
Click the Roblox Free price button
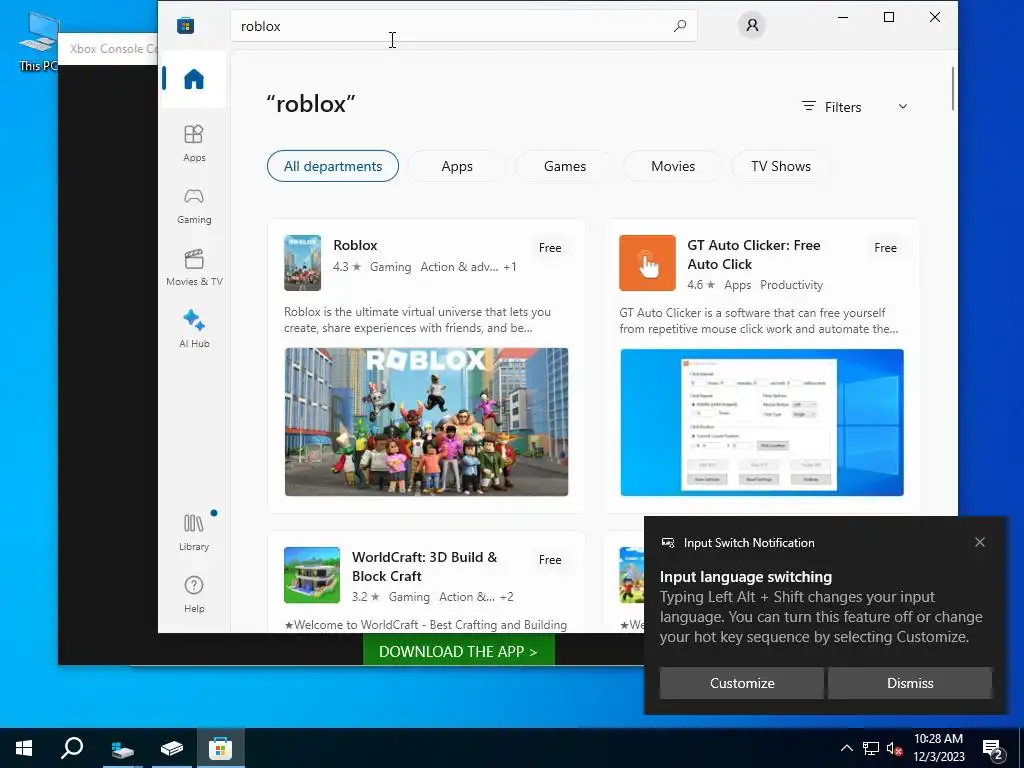[x=550, y=248]
